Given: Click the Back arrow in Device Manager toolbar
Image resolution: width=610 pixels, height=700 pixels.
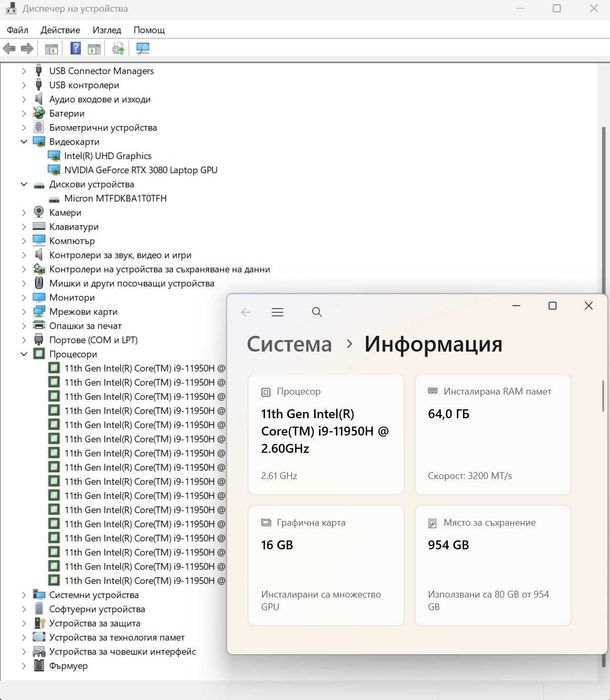Looking at the screenshot, I should [9, 48].
